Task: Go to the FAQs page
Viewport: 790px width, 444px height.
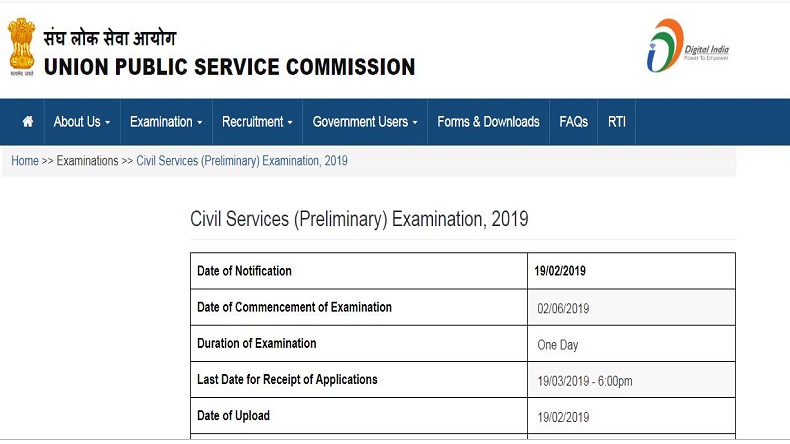Action: (574, 122)
